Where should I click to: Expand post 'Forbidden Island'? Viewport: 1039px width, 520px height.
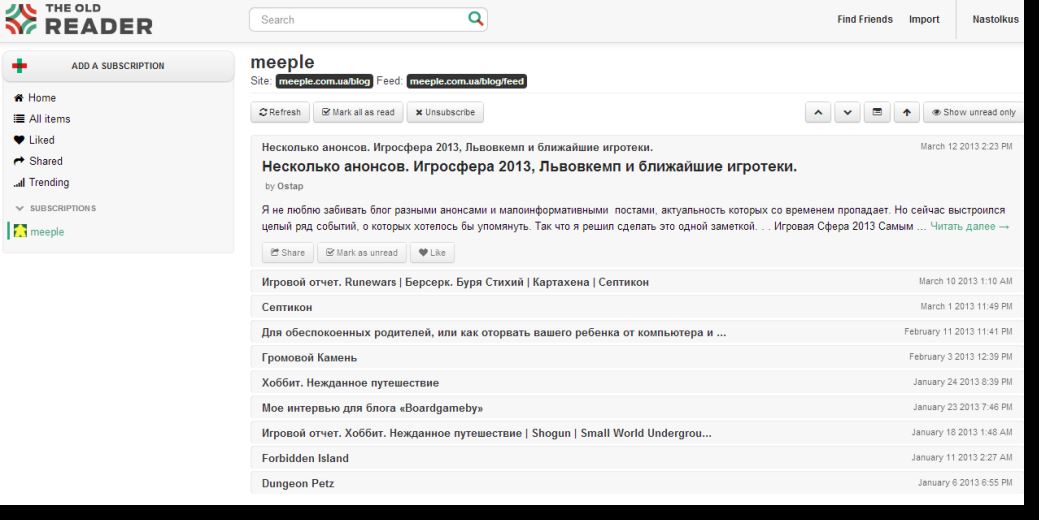click(x=637, y=458)
